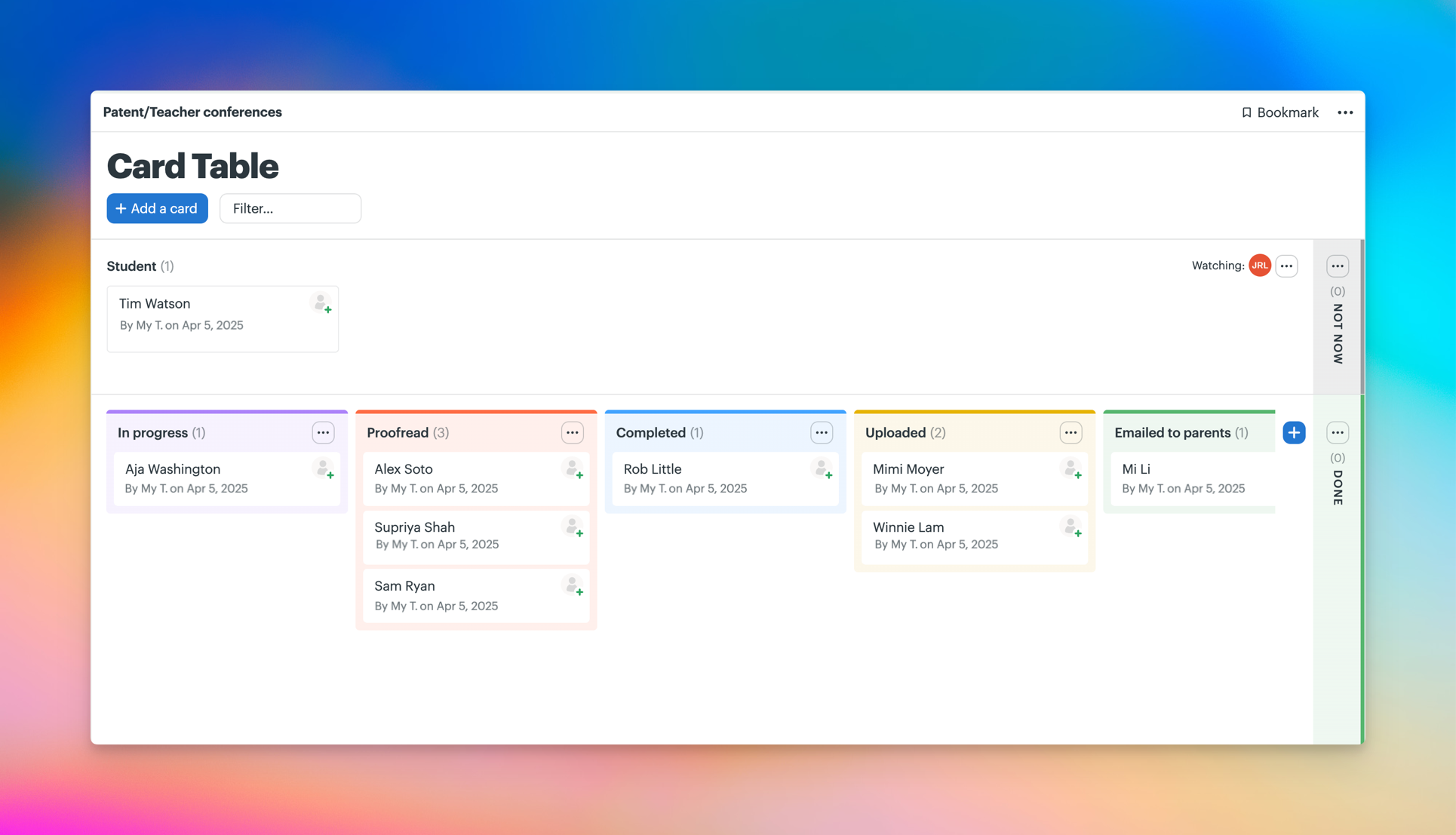
Task: Open Uploaded column options menu
Action: pyautogui.click(x=1070, y=433)
